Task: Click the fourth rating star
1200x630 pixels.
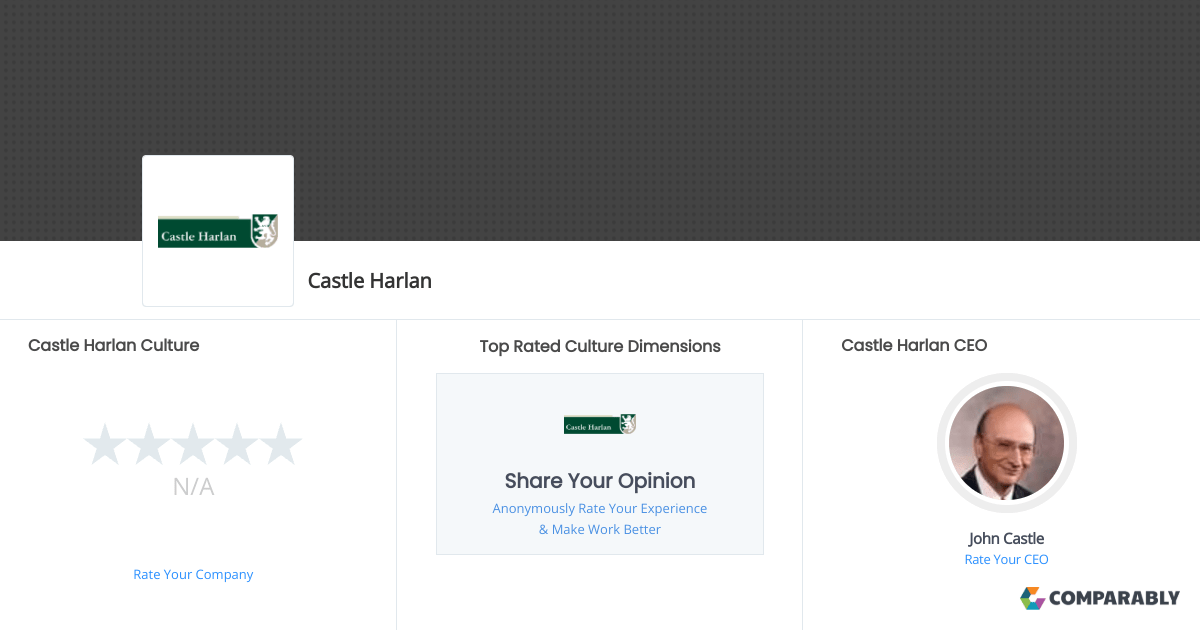Action: (237, 444)
